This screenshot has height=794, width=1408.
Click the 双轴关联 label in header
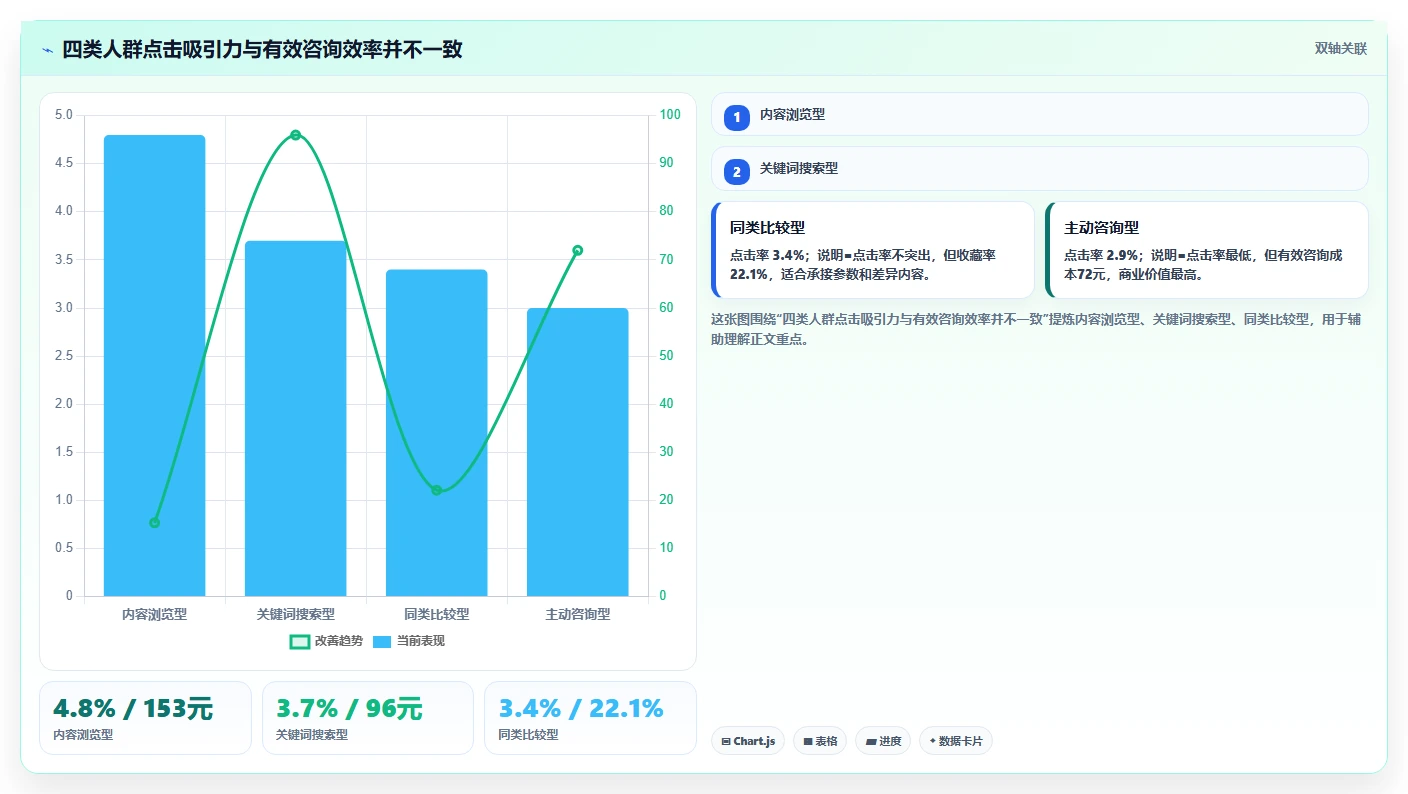tap(1340, 49)
